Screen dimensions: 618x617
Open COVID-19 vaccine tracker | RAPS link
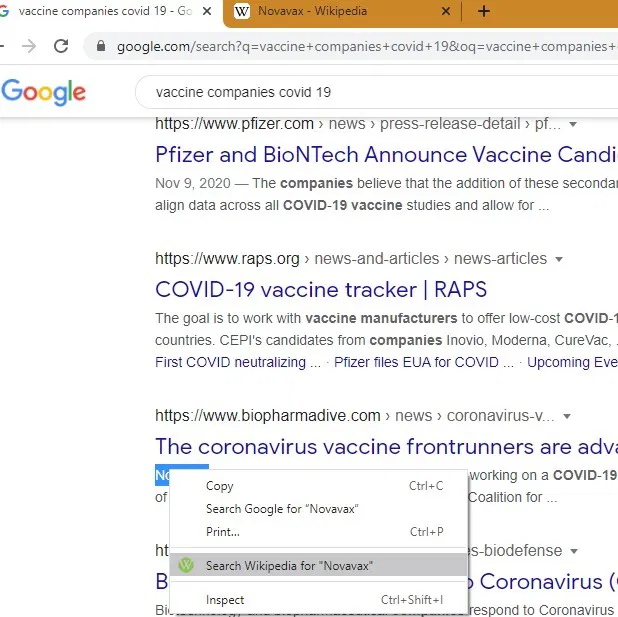point(321,289)
